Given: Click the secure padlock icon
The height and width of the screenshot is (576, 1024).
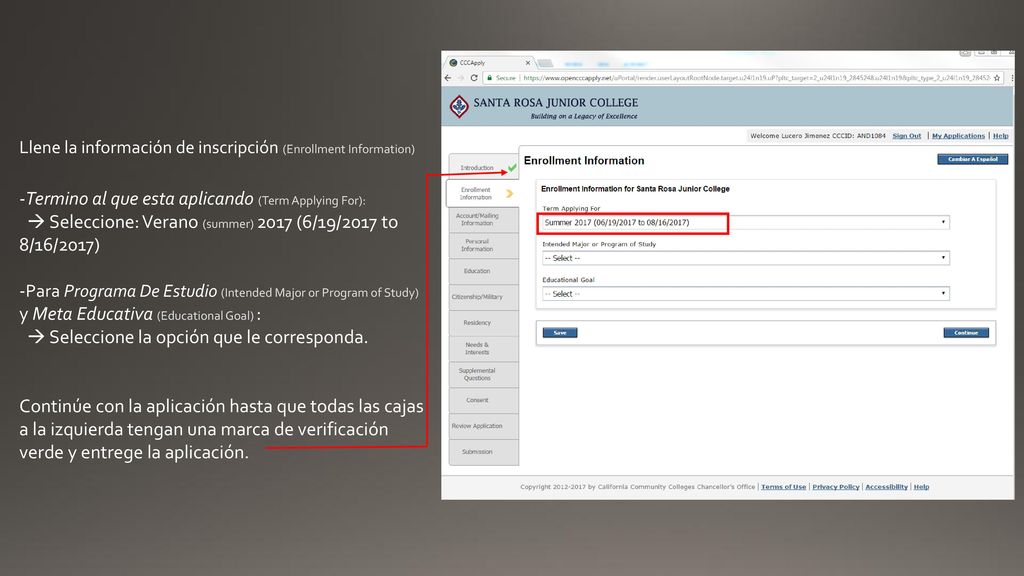Looking at the screenshot, I should pyautogui.click(x=489, y=78).
